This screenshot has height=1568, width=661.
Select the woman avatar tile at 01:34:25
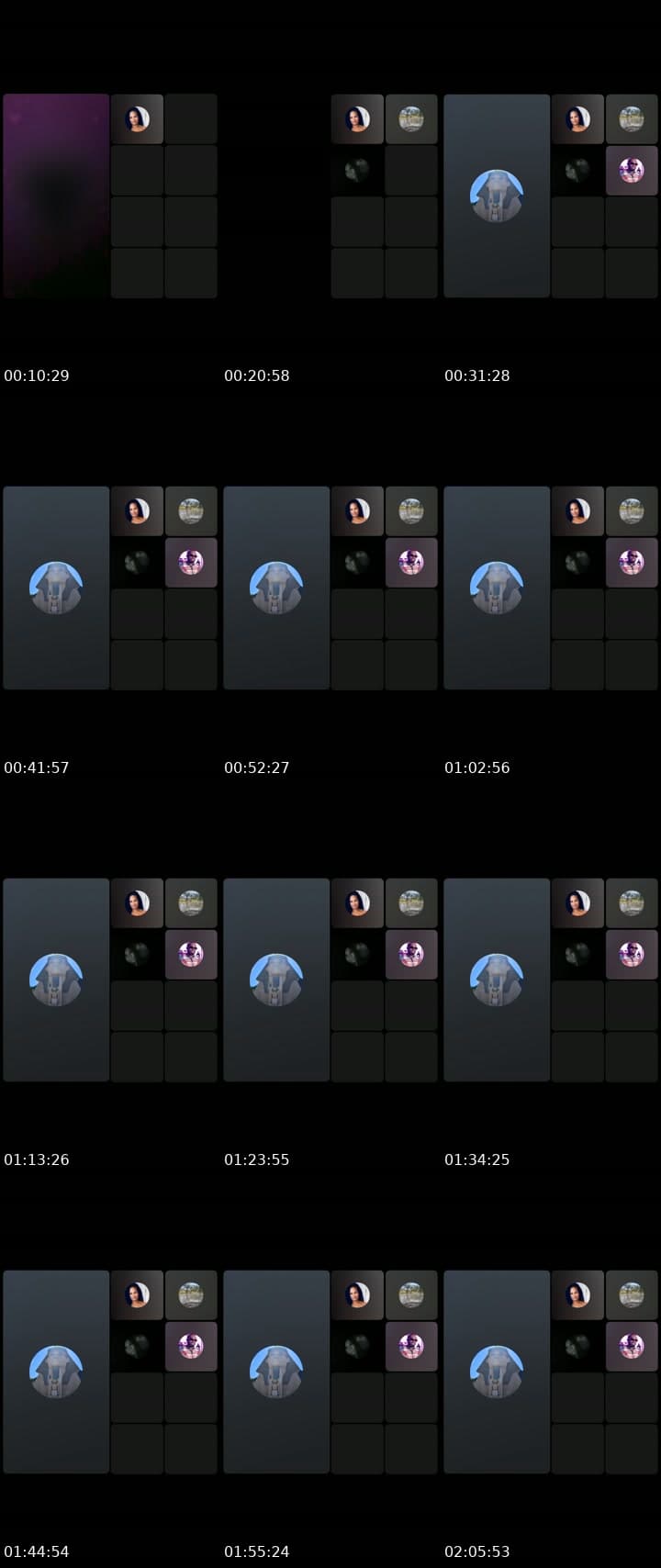(x=577, y=903)
